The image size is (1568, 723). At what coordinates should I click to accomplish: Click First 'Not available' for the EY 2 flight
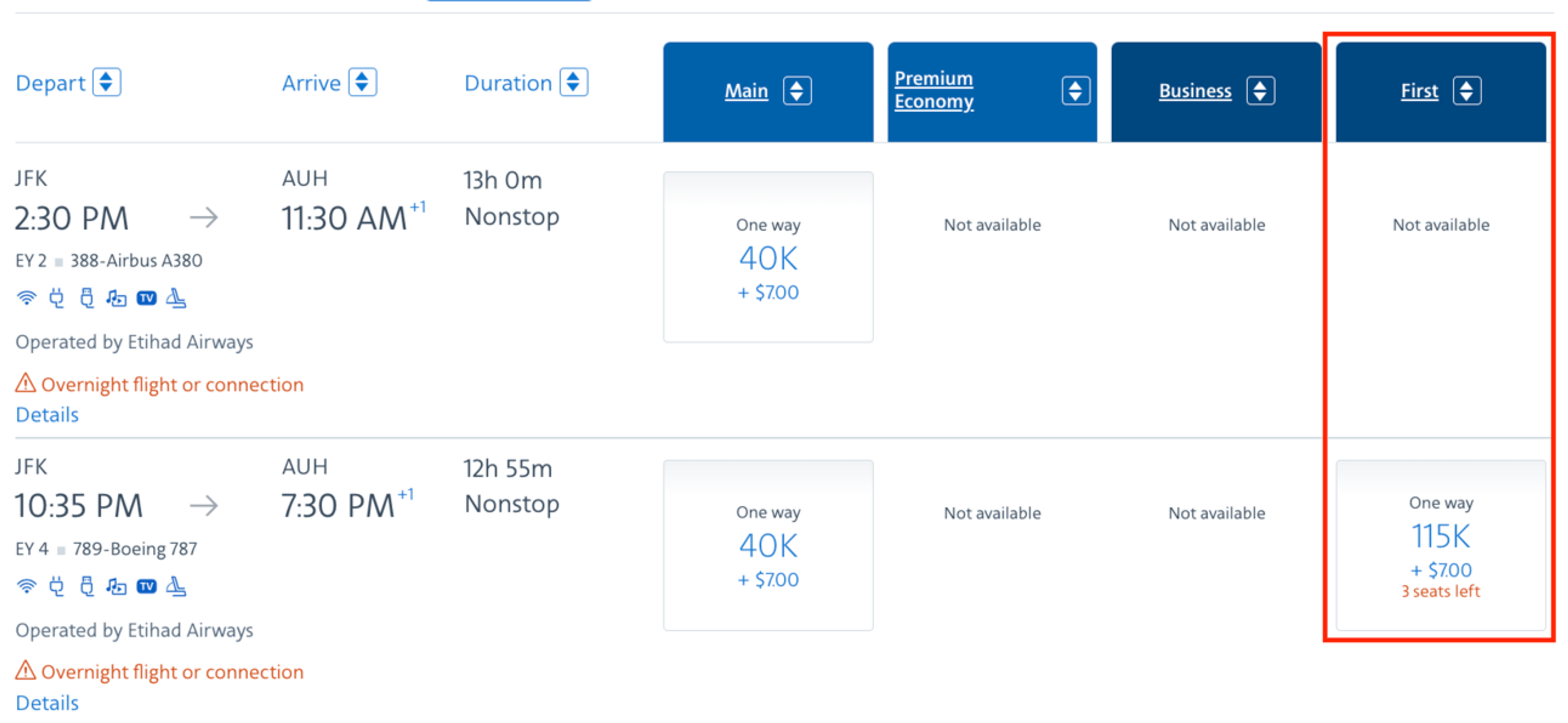click(1441, 225)
